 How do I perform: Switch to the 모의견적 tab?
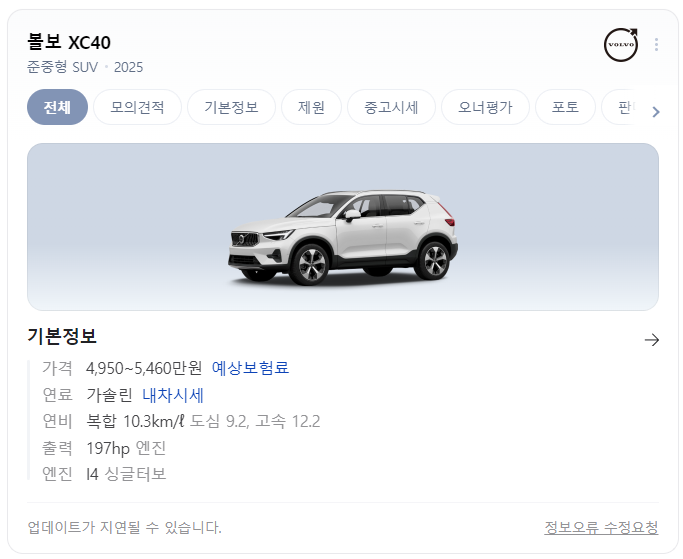(137, 107)
